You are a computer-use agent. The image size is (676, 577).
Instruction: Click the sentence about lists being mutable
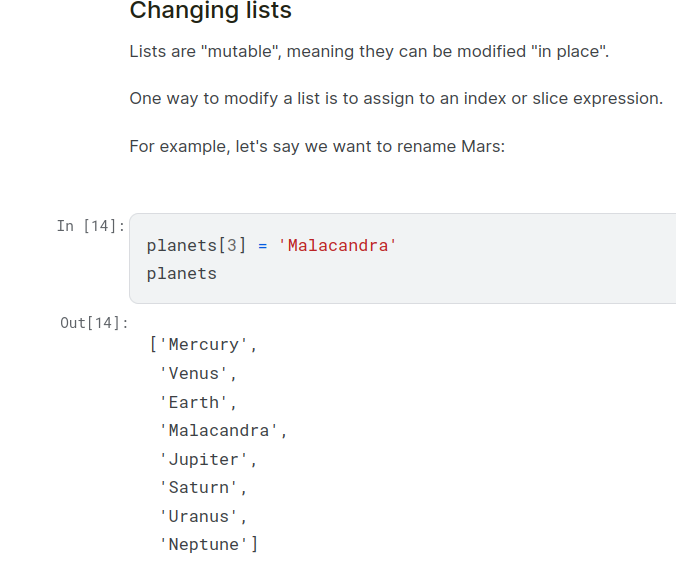(369, 51)
